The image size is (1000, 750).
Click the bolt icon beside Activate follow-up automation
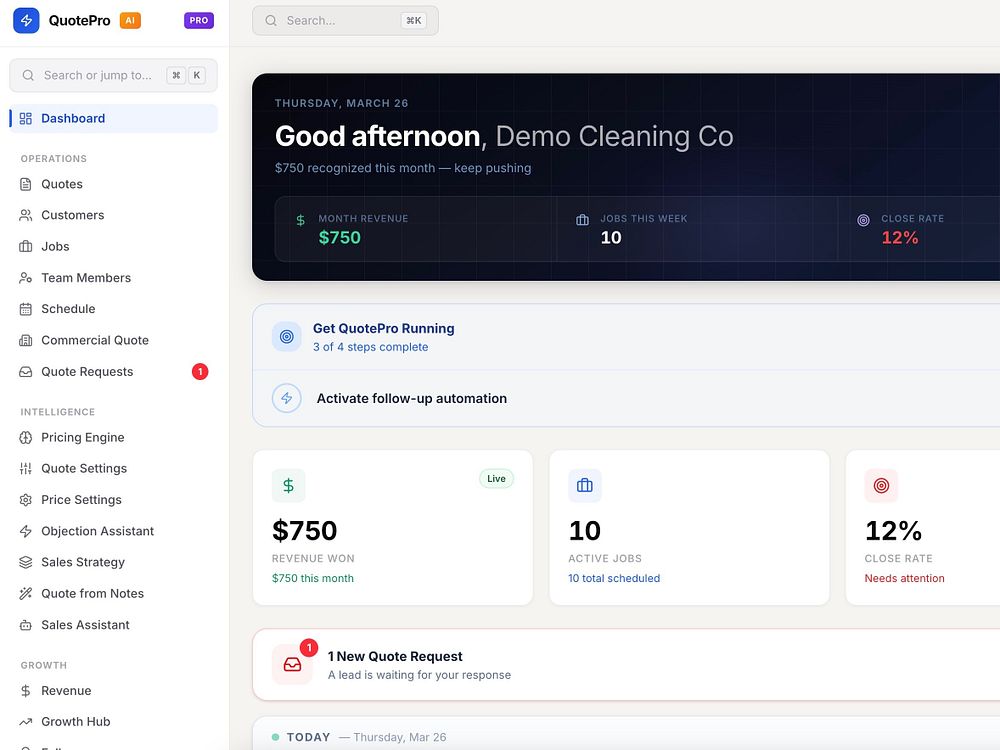287,399
